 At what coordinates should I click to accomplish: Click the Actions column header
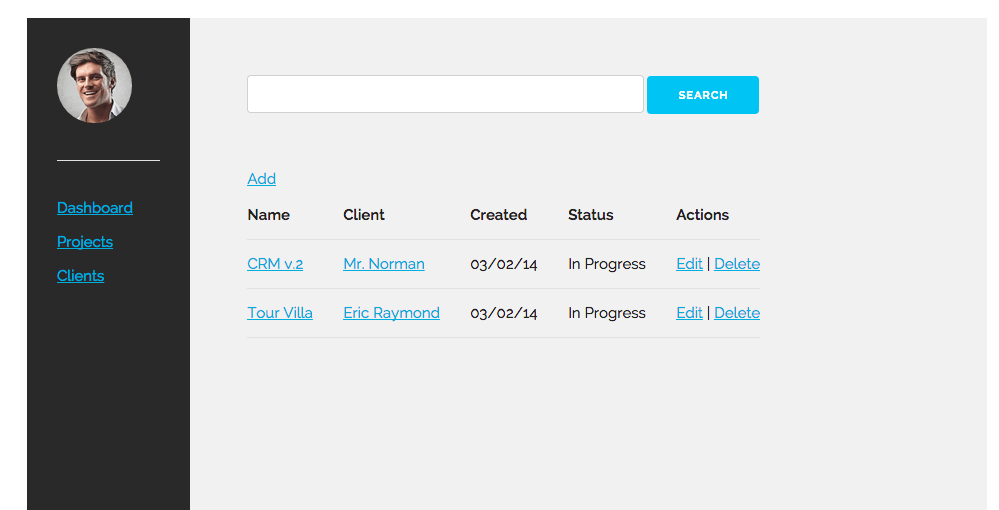pyautogui.click(x=702, y=215)
